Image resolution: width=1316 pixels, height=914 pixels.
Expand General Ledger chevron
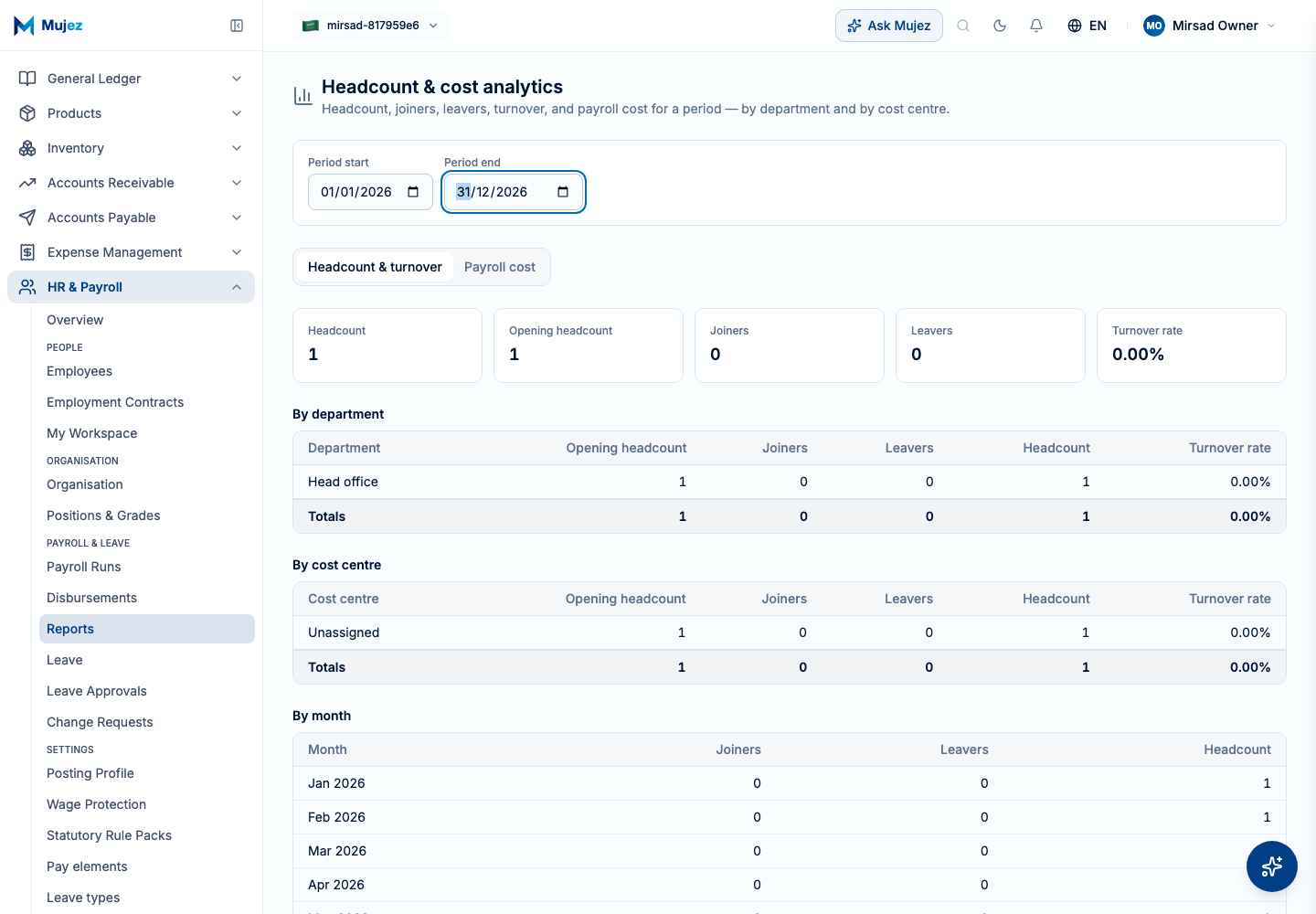coord(237,79)
